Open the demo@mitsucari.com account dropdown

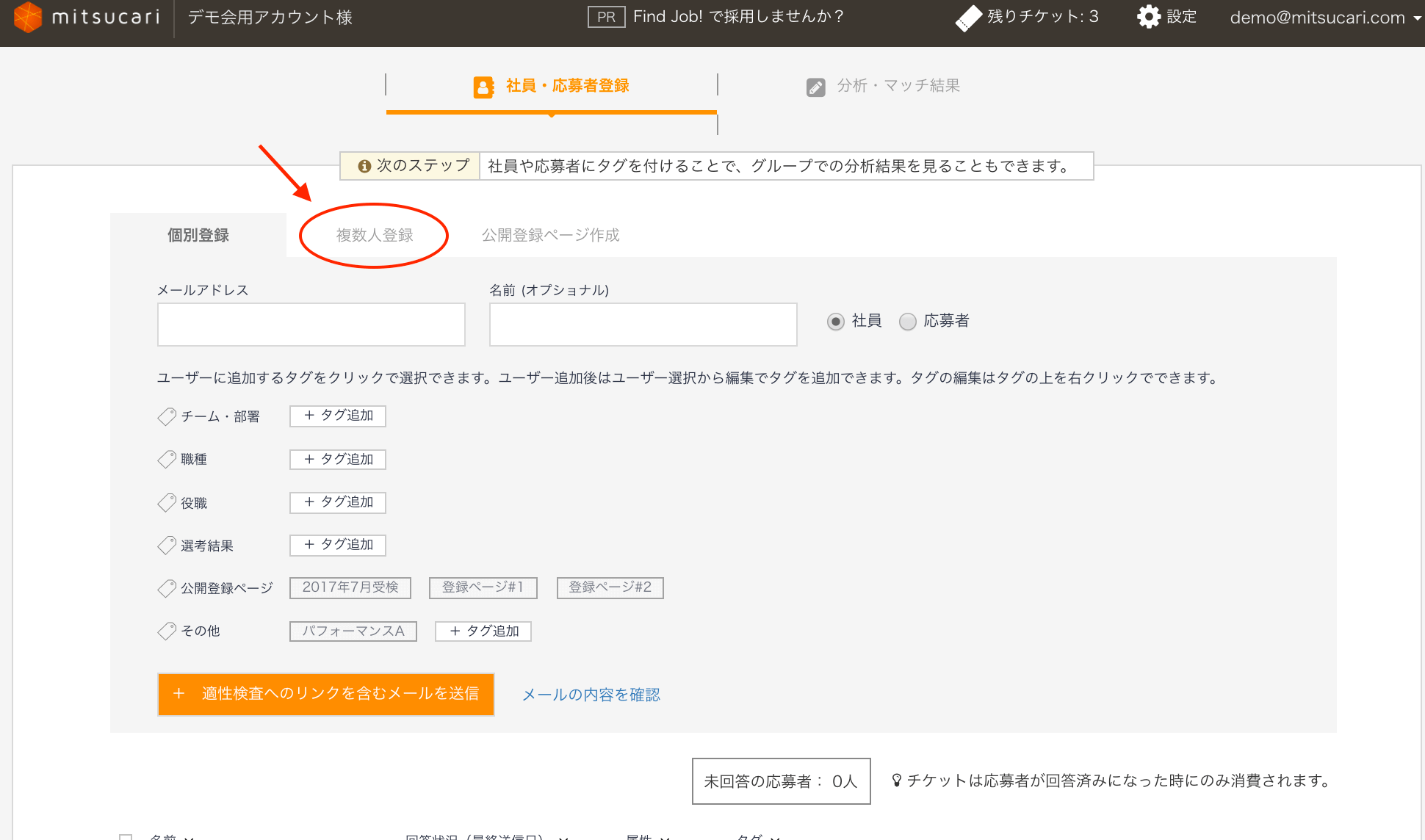[1324, 17]
